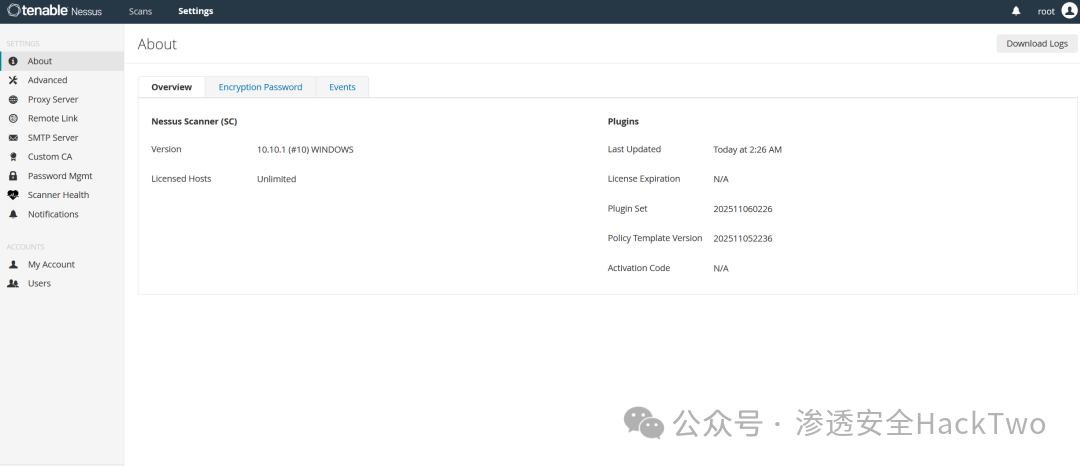
Task: Click the Users group icon
Action: tap(13, 284)
